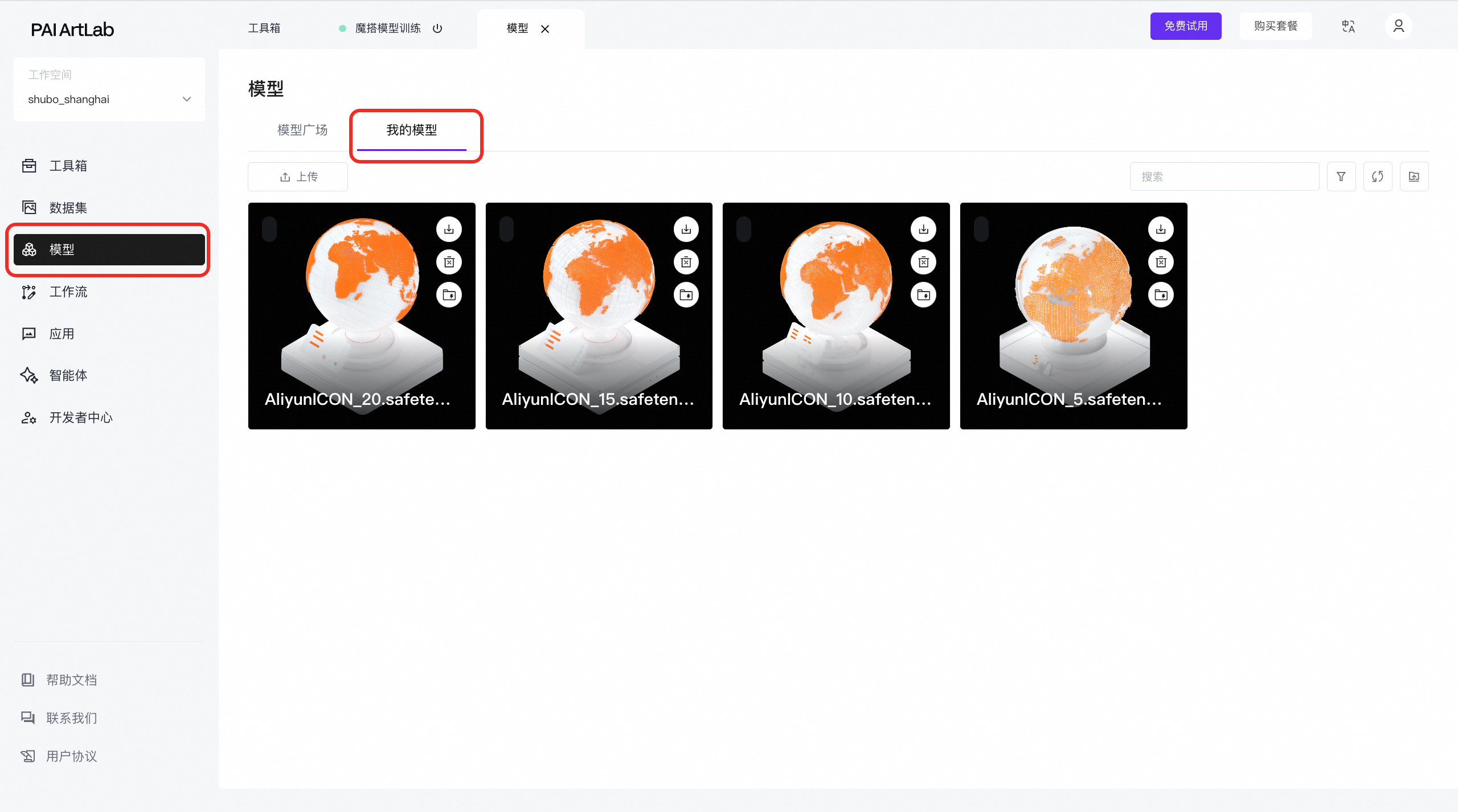Screen dimensions: 1458x812
Task: Move AliyunICON_10 model to folder
Action: click(923, 295)
